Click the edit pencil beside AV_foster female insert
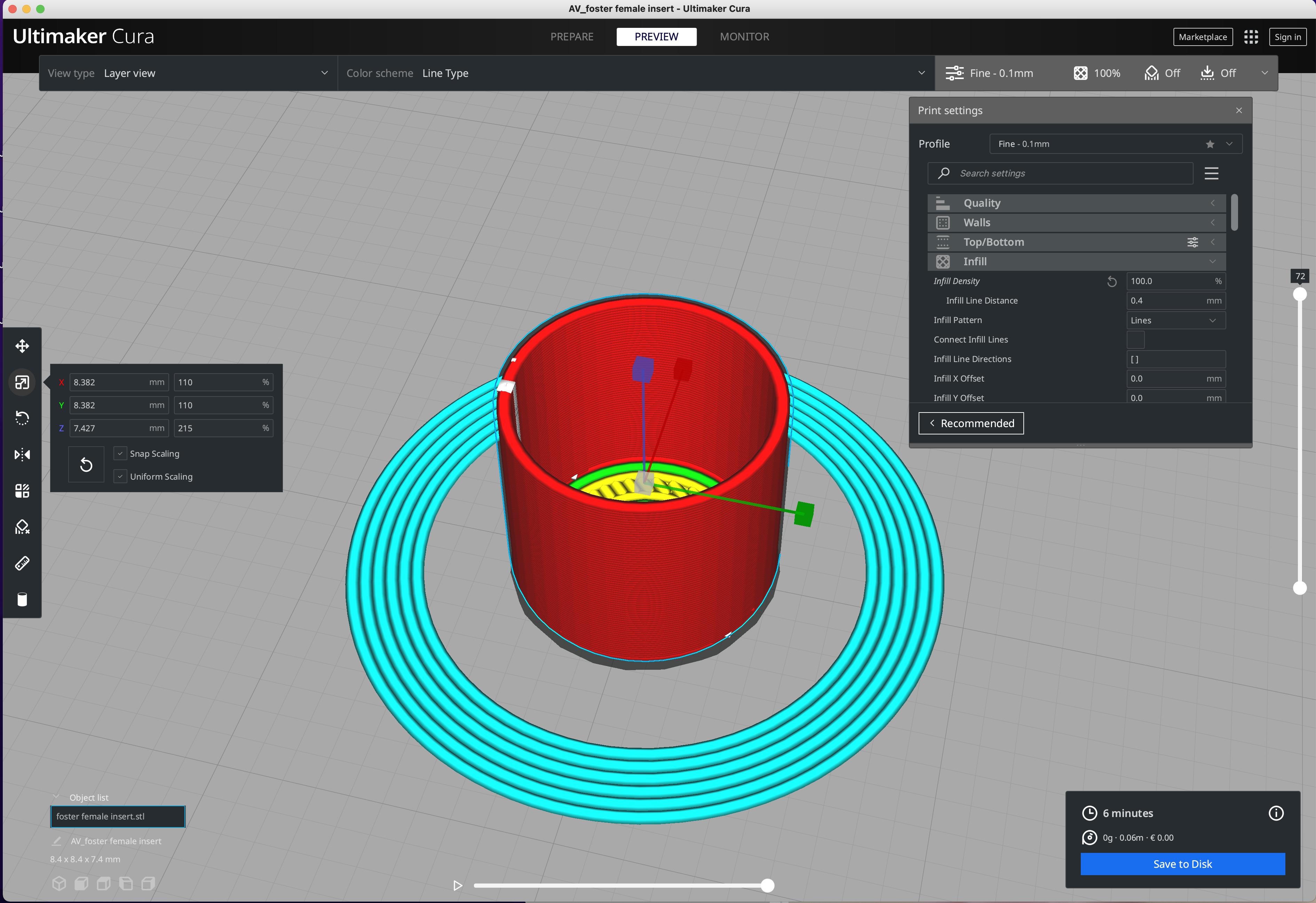Image resolution: width=1316 pixels, height=903 pixels. 57,841
